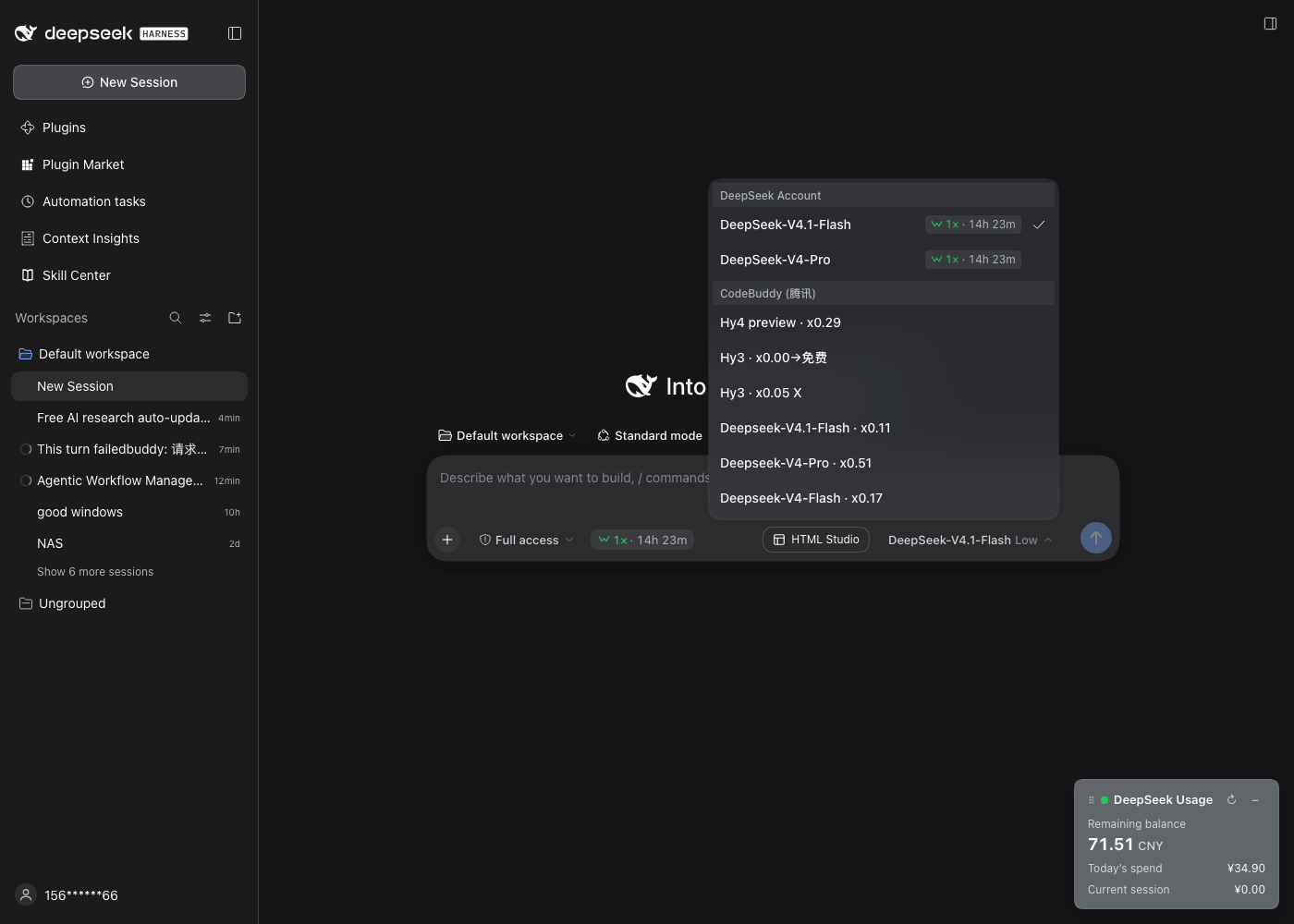The image size is (1294, 924).
Task: Refresh the DeepSeek Usage widget
Action: tap(1231, 800)
